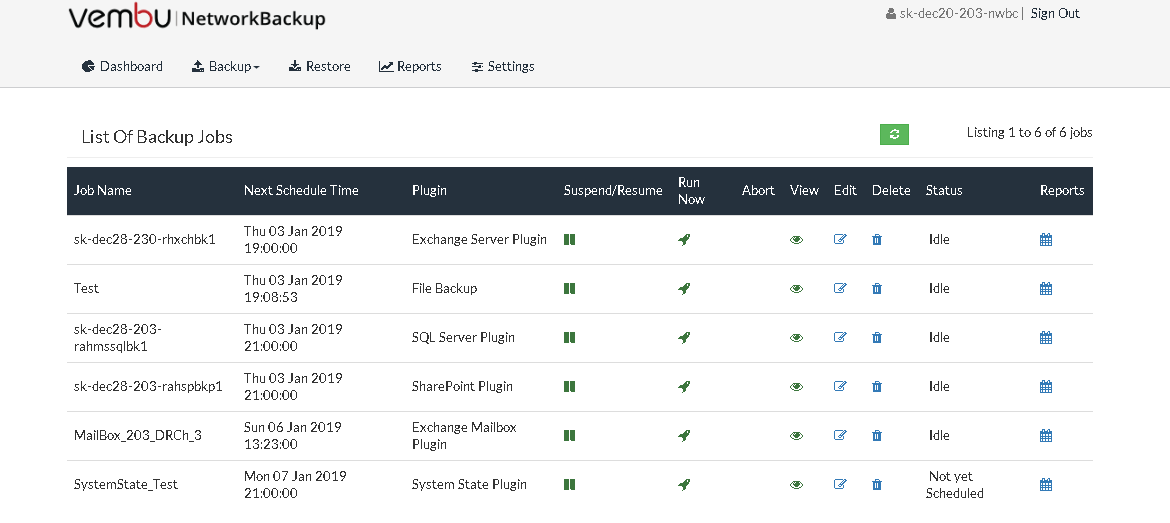Viewport: 1170px width, 523px height.
Task: Click the Job Name column header
Action: click(103, 190)
